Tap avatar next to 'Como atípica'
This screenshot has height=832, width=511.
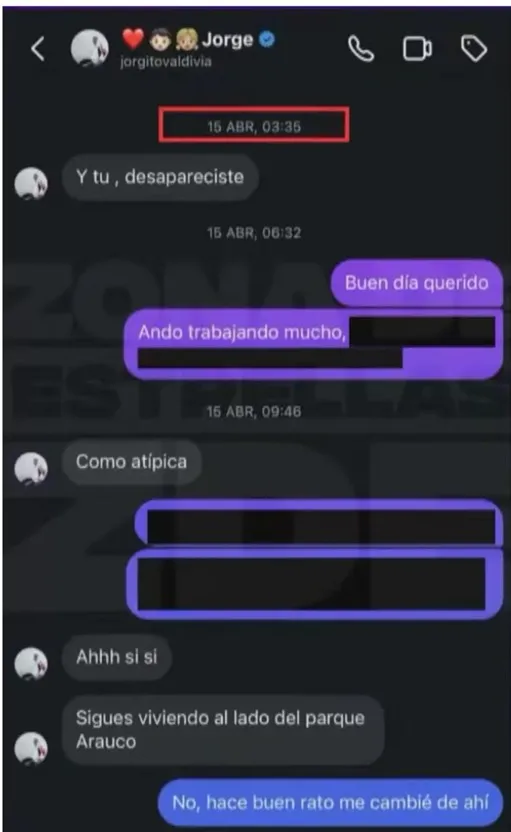coord(31,469)
